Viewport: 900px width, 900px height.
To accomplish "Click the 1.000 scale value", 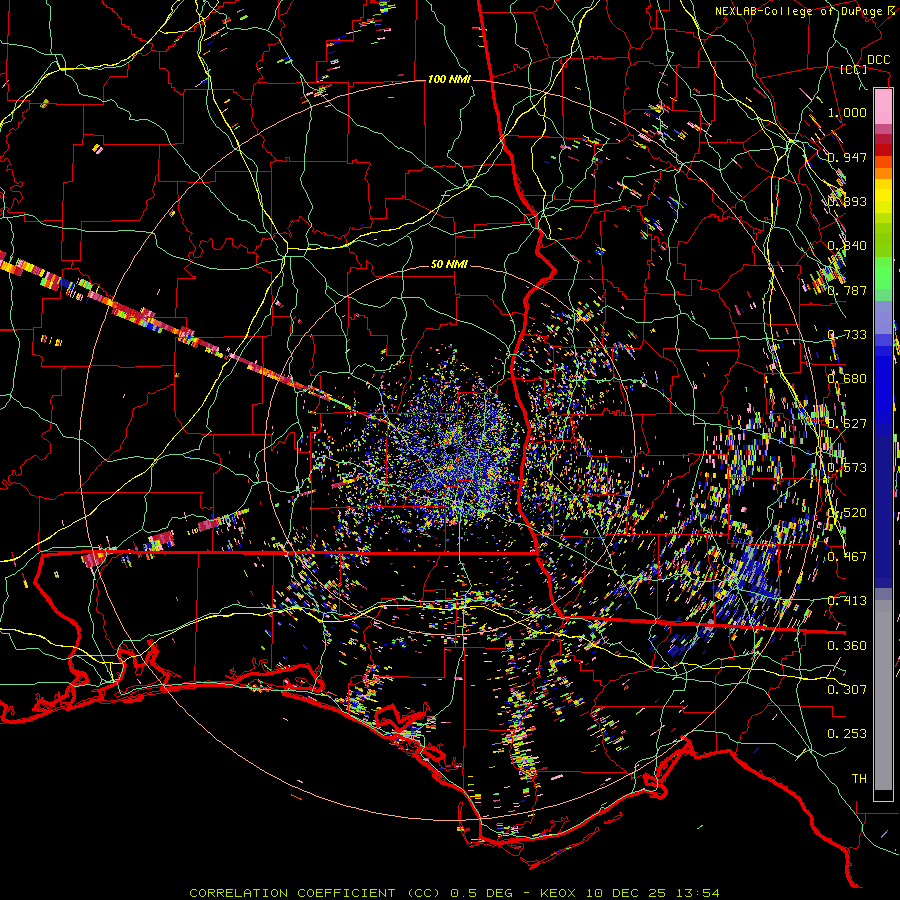I will coord(847,112).
